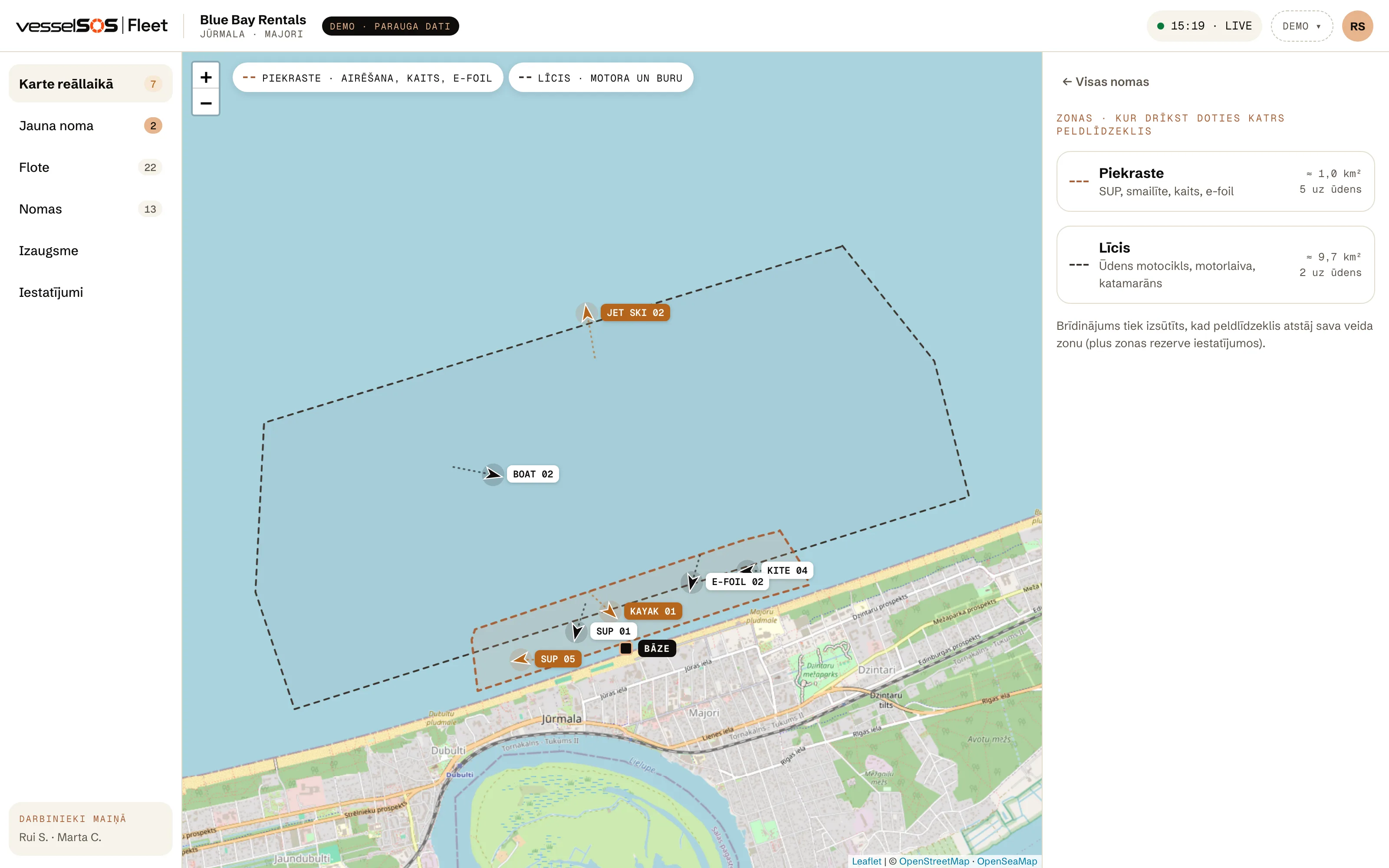Click the SUP 05 vessel arrow marker
The height and width of the screenshot is (868, 1389).
coord(520,659)
